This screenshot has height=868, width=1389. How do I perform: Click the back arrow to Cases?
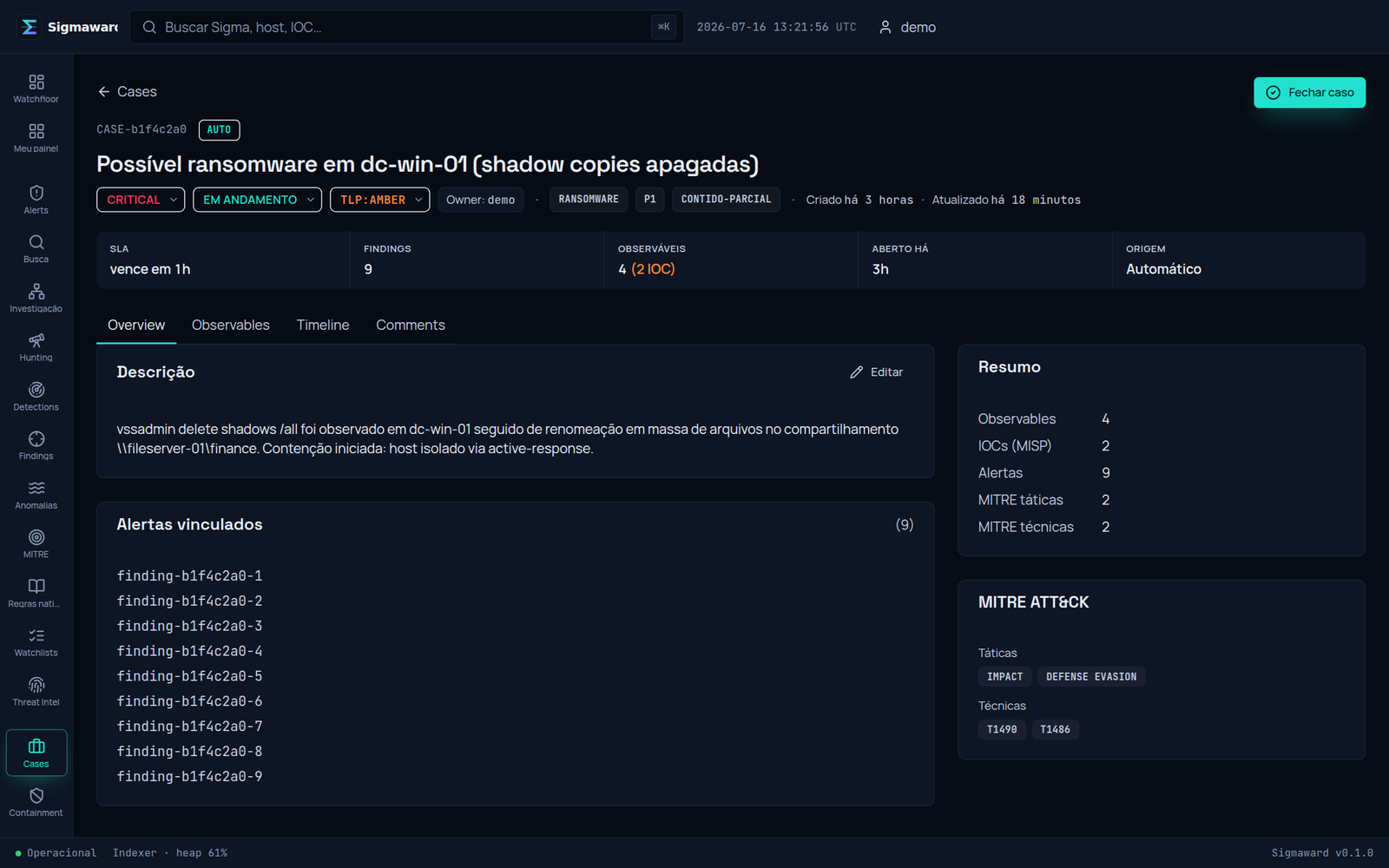pyautogui.click(x=104, y=92)
